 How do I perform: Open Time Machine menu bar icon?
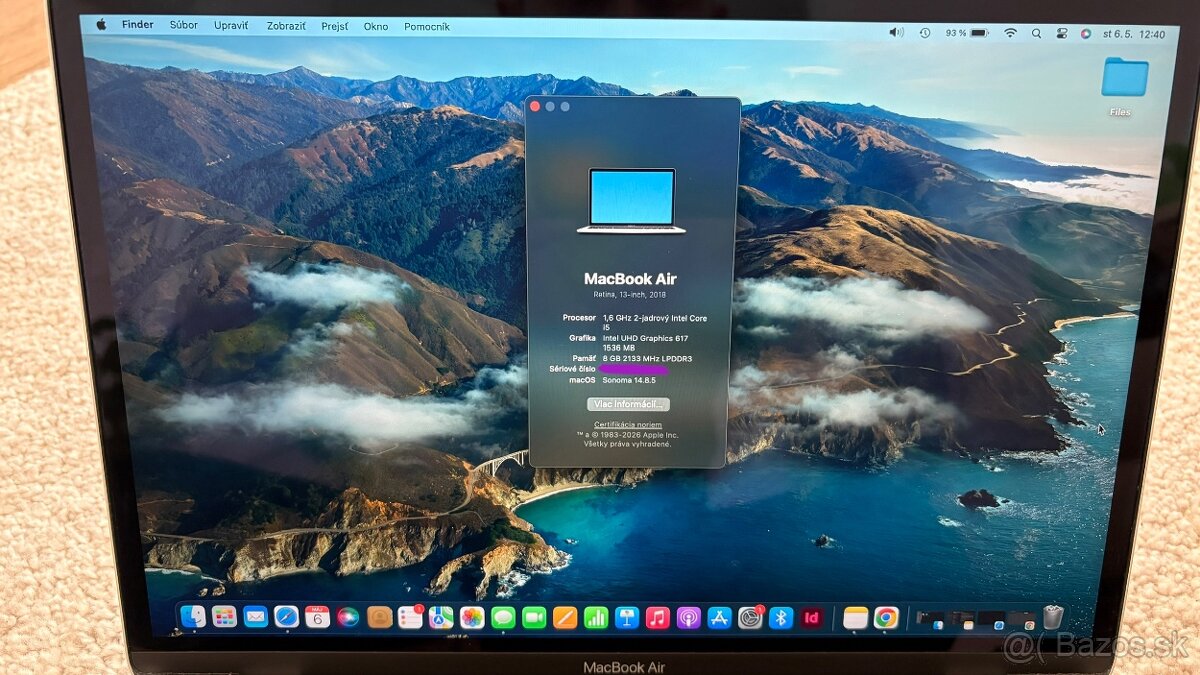coord(925,33)
